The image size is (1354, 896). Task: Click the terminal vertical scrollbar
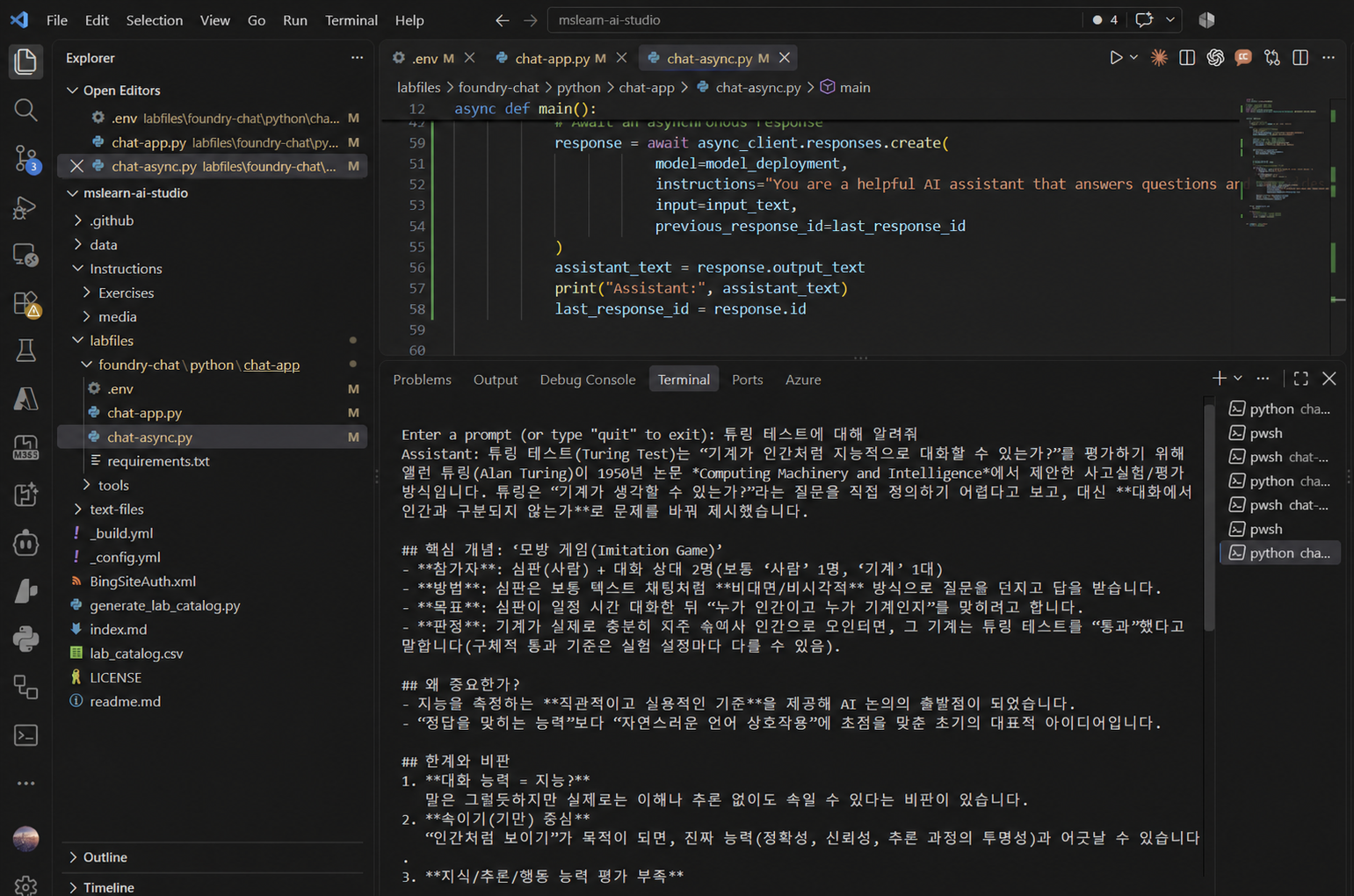[1209, 518]
